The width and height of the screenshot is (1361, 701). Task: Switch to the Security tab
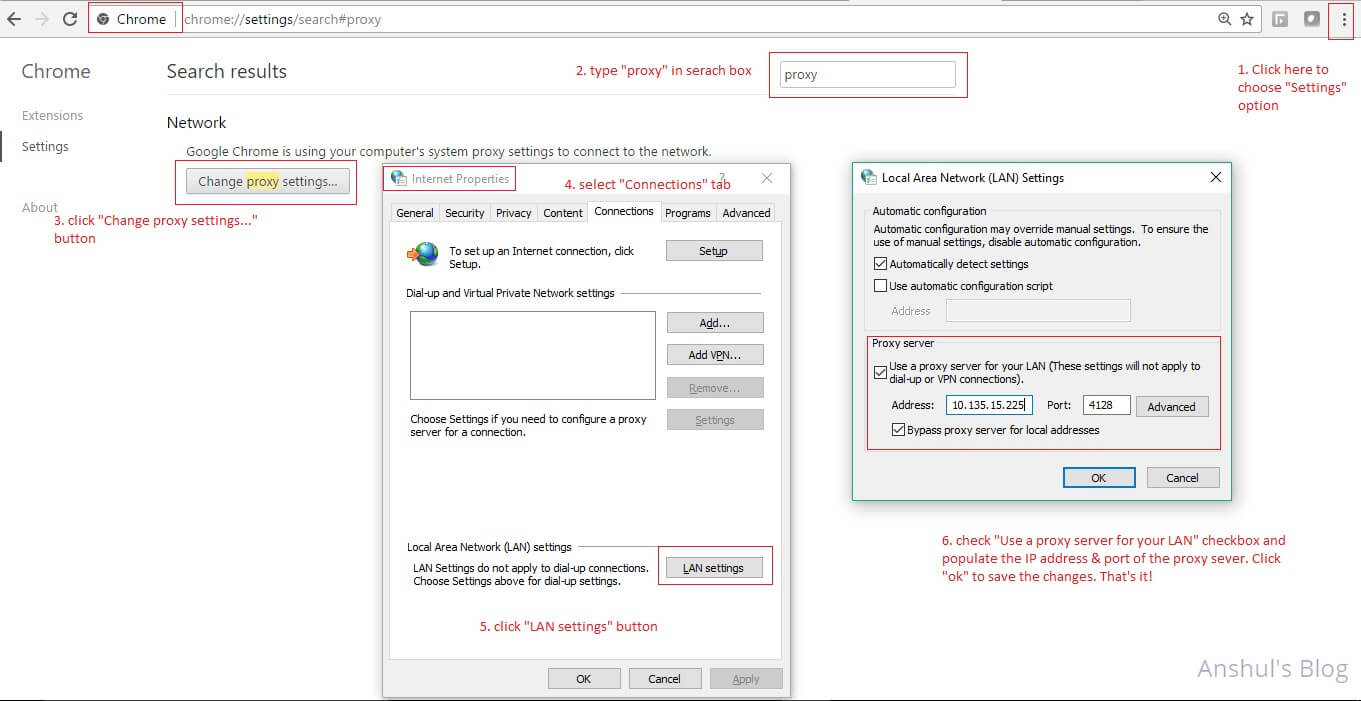pos(465,212)
